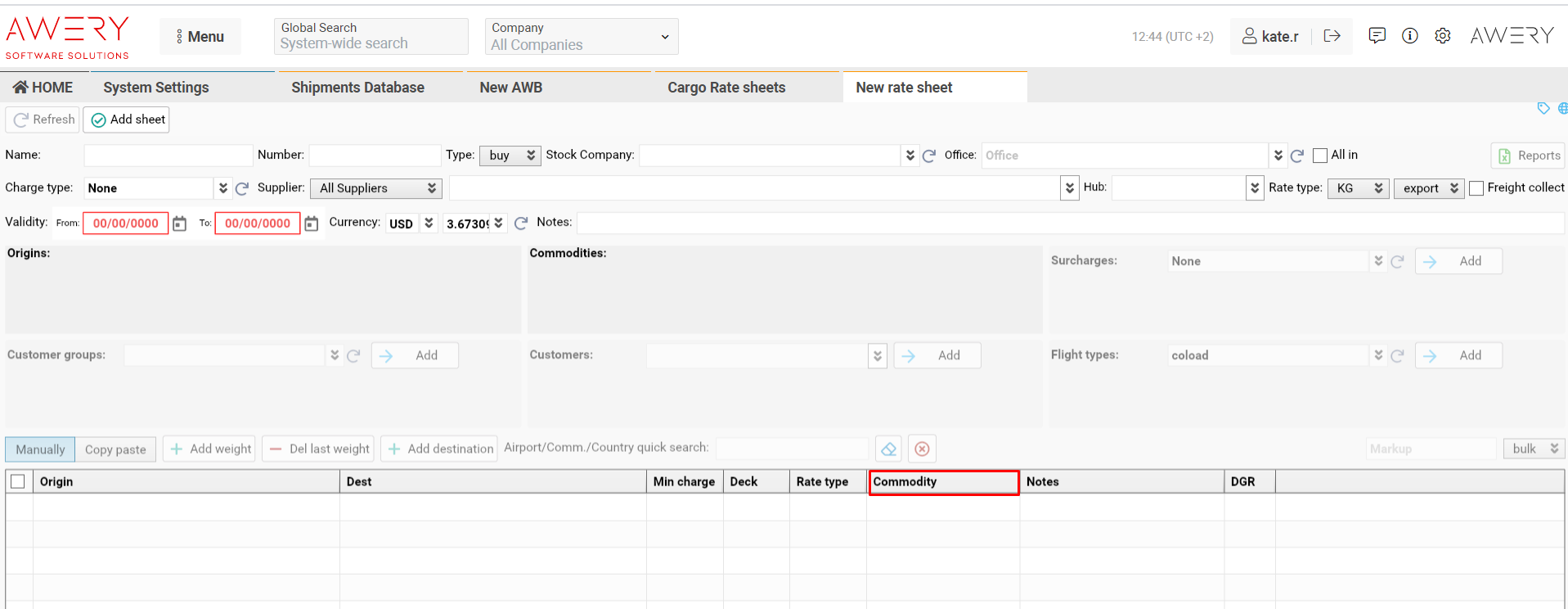Image resolution: width=1568 pixels, height=609 pixels.
Task: Refresh the Stock Company list icon
Action: pyautogui.click(x=929, y=156)
